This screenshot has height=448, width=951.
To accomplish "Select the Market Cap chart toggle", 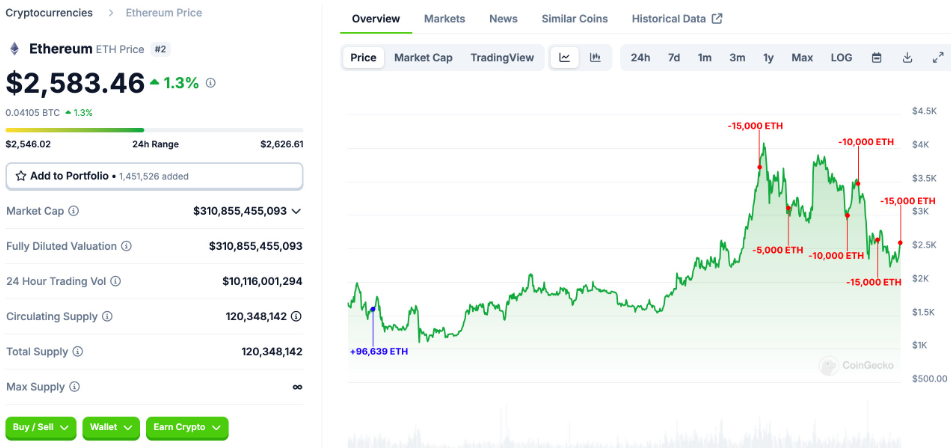I will (423, 58).
